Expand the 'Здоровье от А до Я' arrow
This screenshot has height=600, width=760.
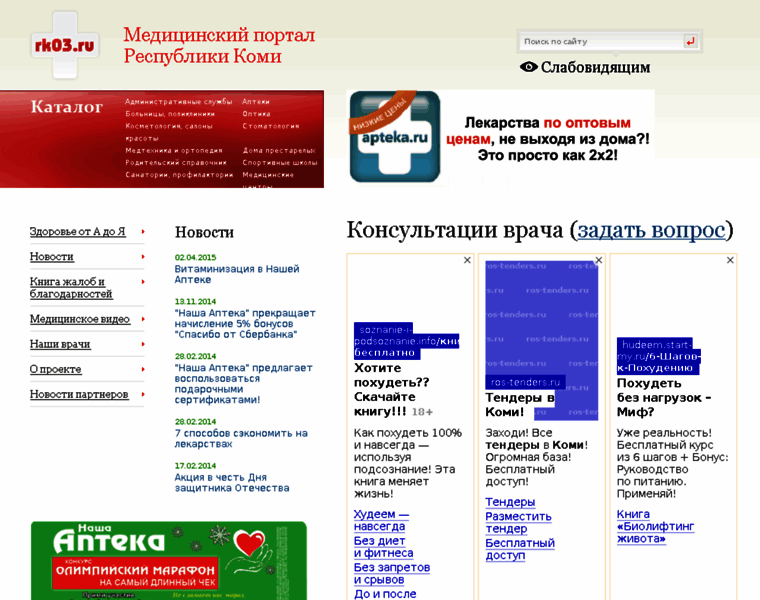(x=143, y=231)
